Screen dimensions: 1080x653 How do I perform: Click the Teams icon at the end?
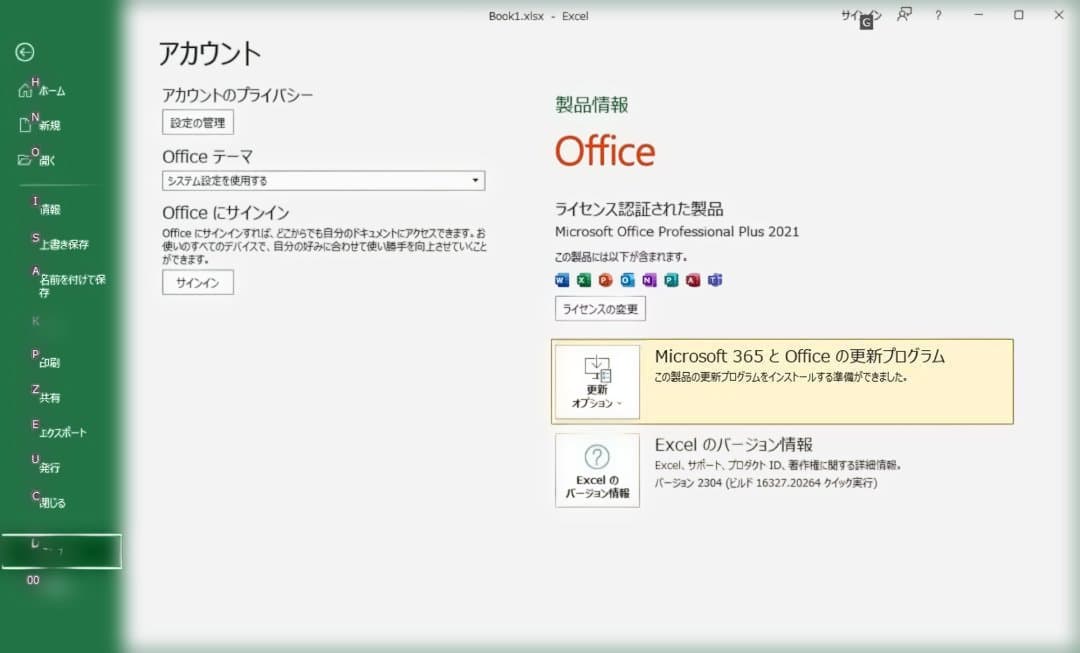713,280
